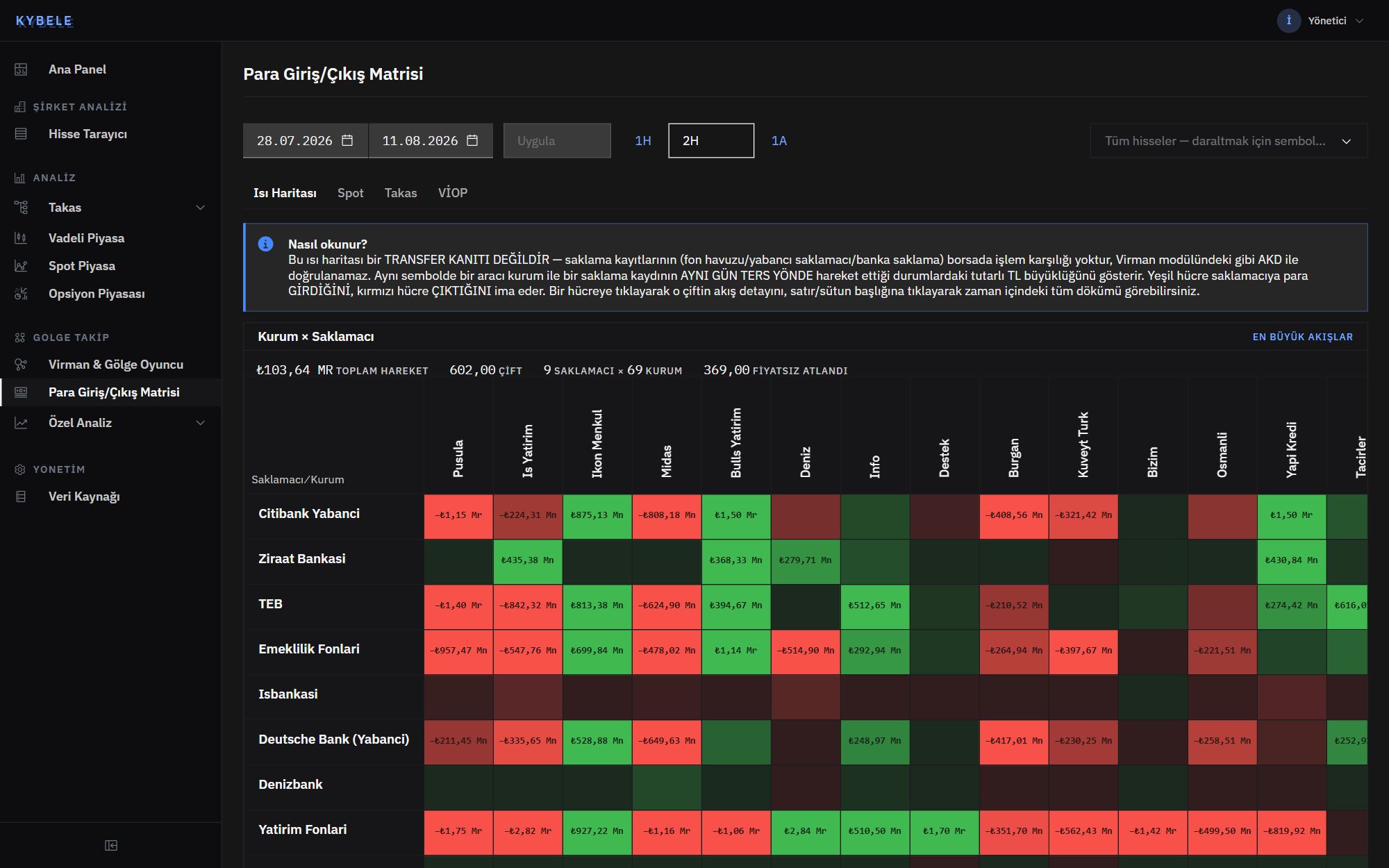Click the green ₺875,13 Mn heatmap cell
This screenshot has width=1389, height=868.
[x=597, y=517]
